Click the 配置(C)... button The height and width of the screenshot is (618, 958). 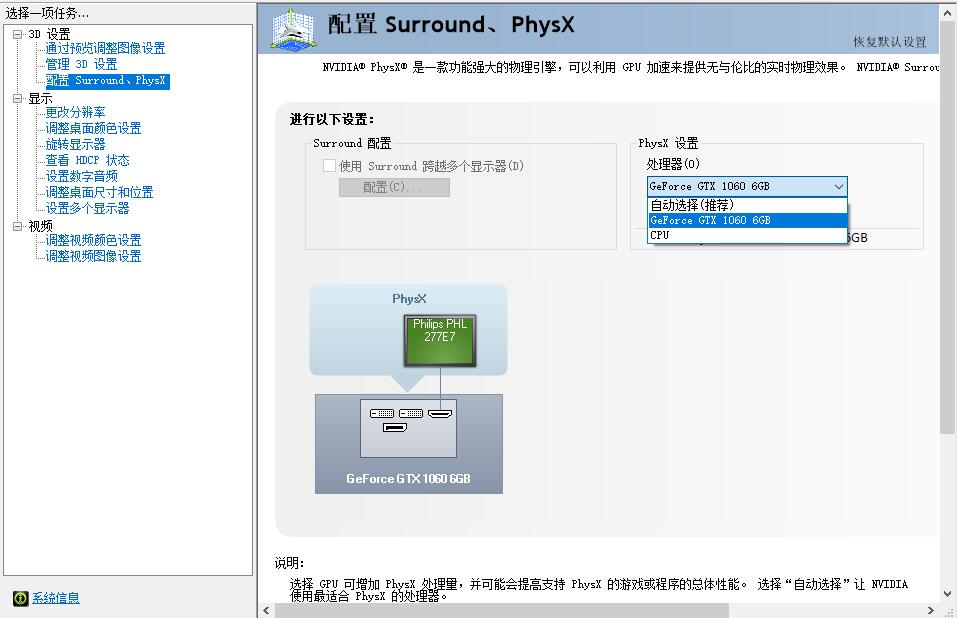(394, 187)
